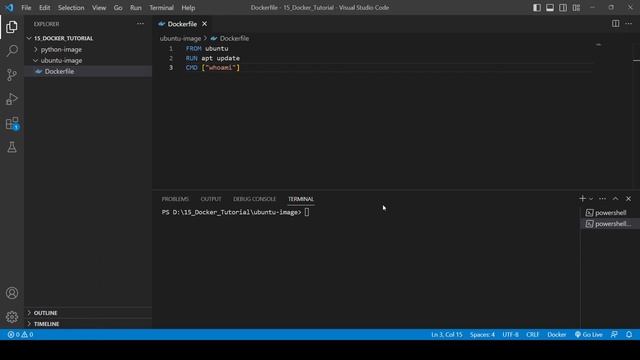Open the File menu

[26, 7]
